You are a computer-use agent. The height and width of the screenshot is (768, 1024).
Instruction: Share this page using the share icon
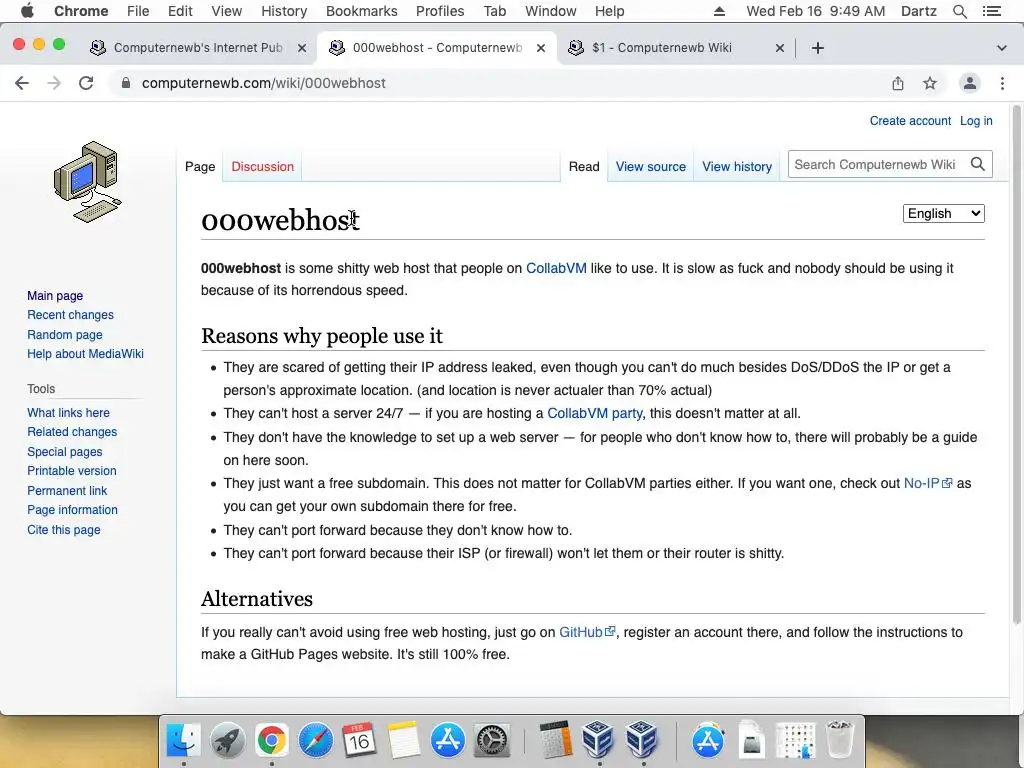(898, 83)
